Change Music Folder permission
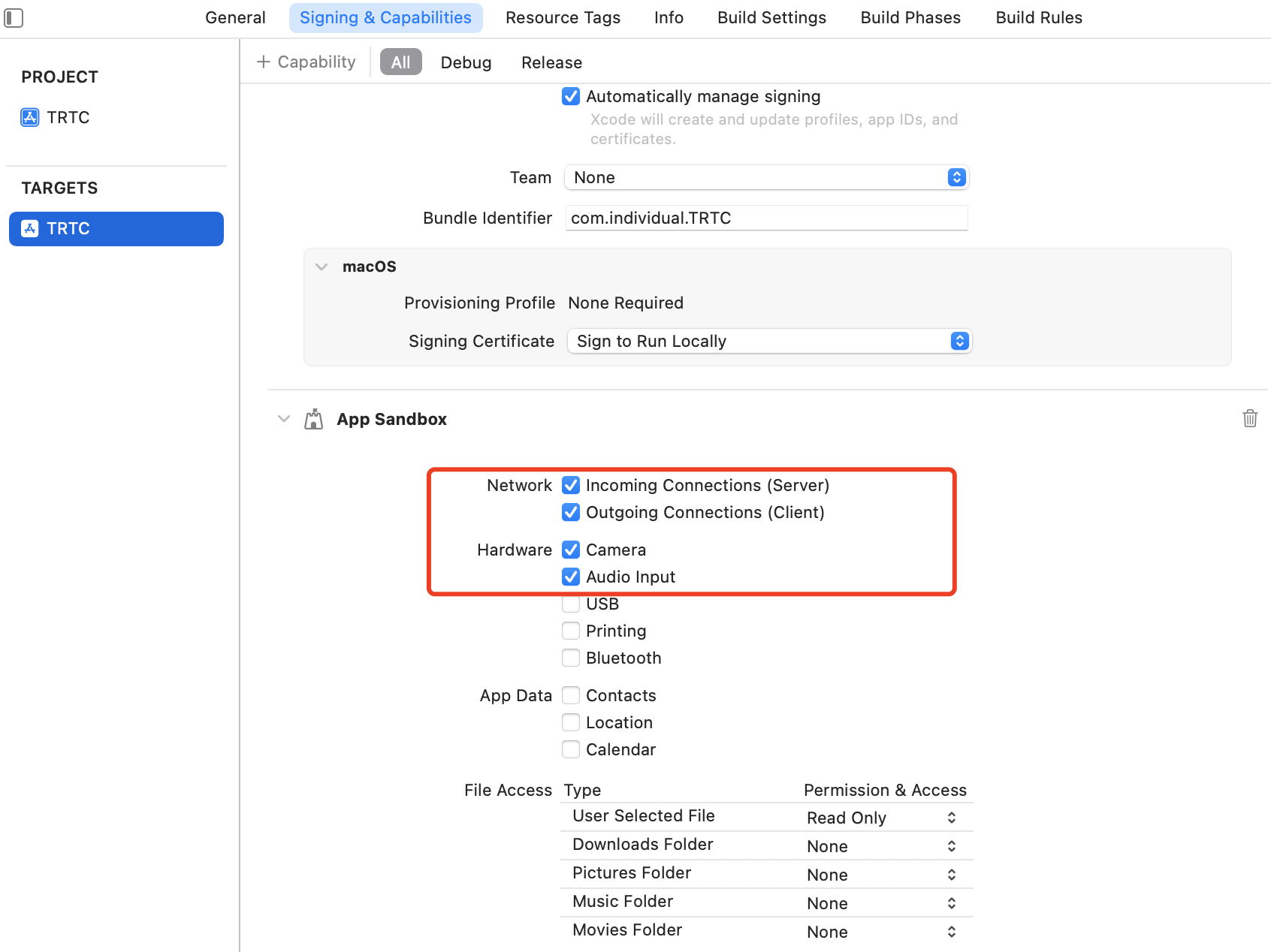The width and height of the screenshot is (1271, 952). click(882, 903)
